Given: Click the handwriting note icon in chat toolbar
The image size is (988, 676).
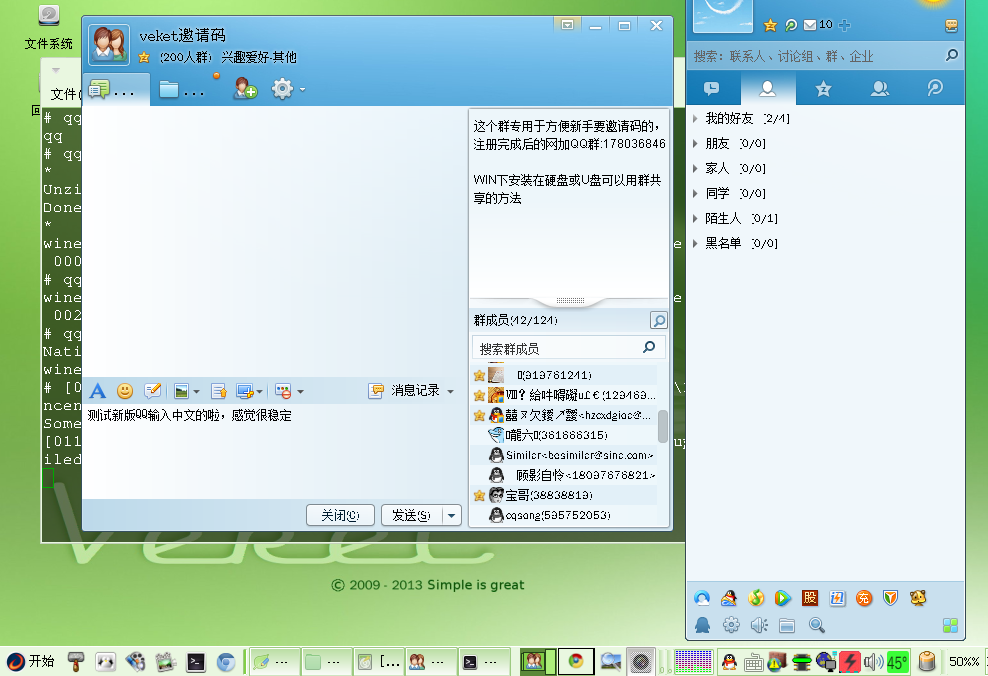Looking at the screenshot, I should [152, 391].
